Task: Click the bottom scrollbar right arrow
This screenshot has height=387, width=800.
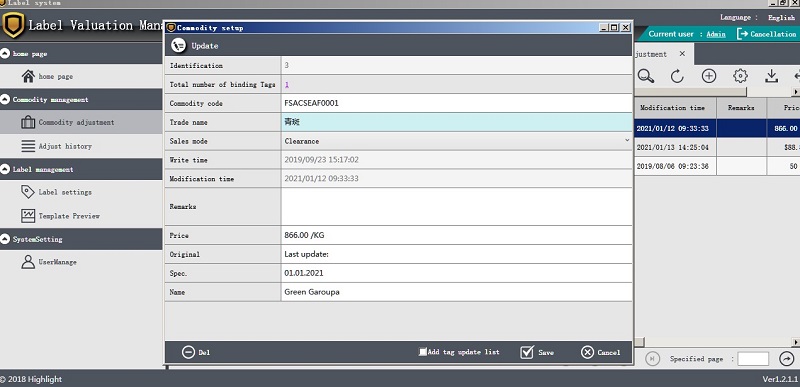Action: tap(795, 342)
